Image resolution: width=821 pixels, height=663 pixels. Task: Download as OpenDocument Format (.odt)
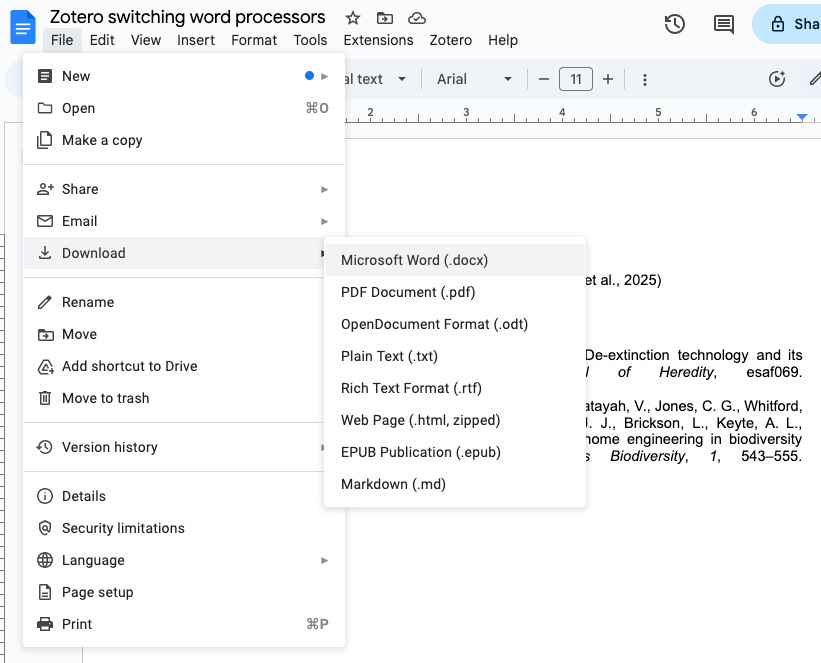[454, 324]
